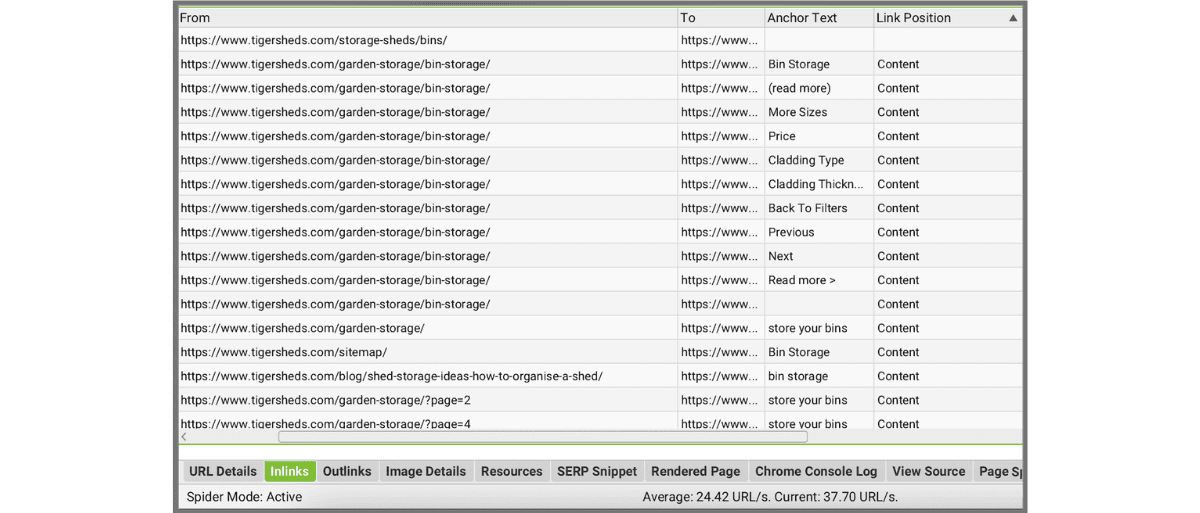
Task: Click Content cell in the 'Price' row
Action: 948,136
